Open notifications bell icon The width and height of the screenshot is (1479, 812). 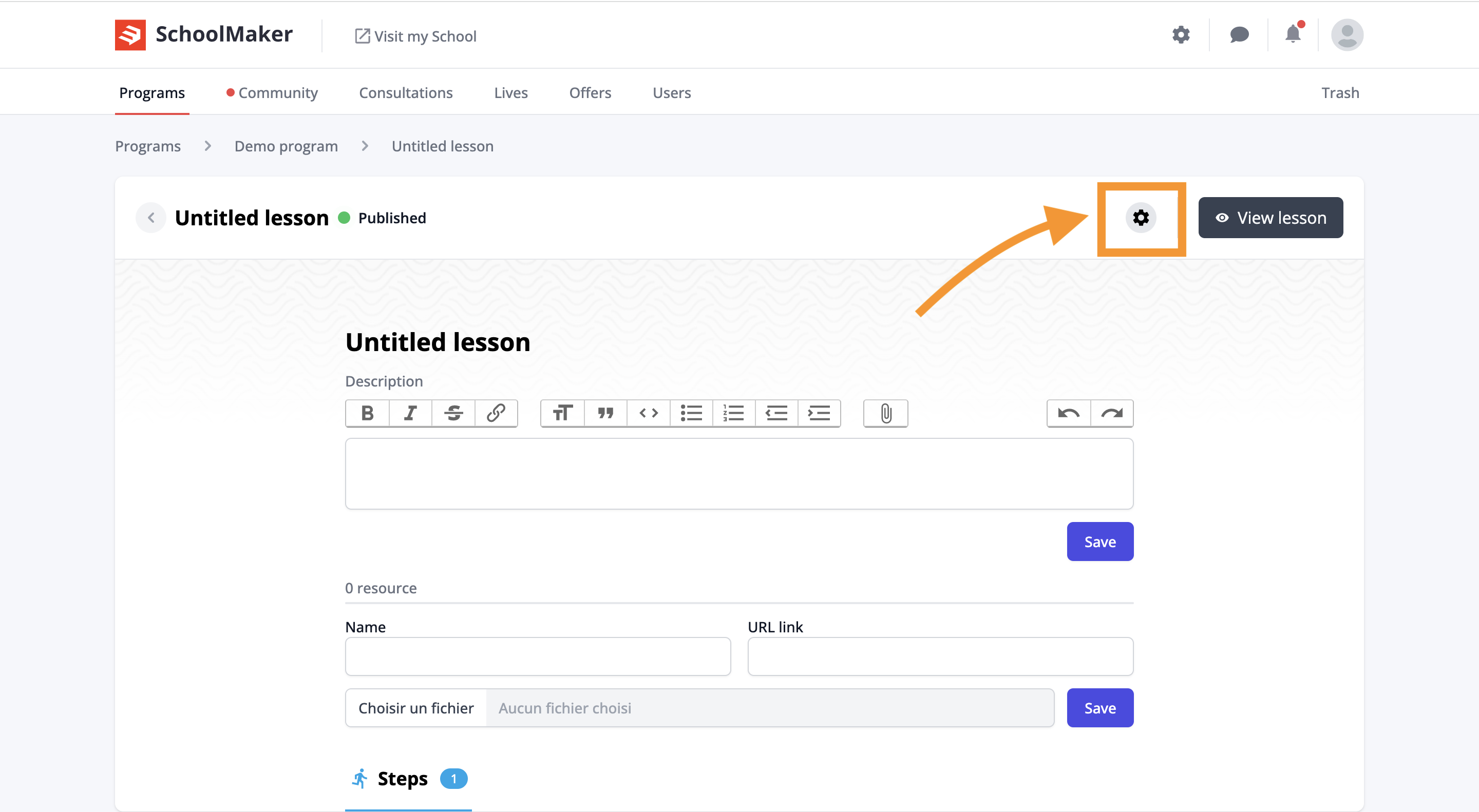click(1293, 34)
